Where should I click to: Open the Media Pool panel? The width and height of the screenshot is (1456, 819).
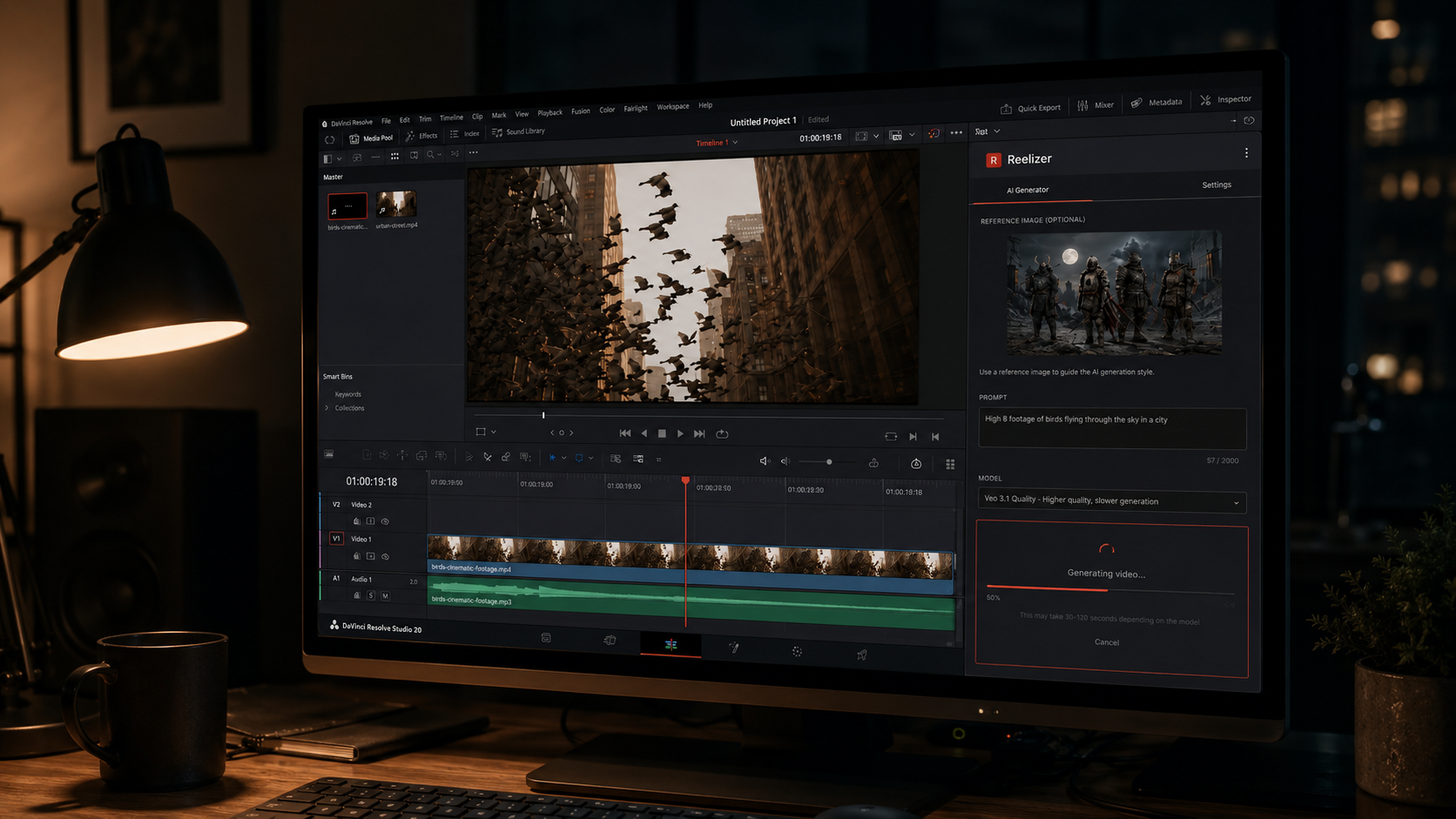click(x=372, y=138)
